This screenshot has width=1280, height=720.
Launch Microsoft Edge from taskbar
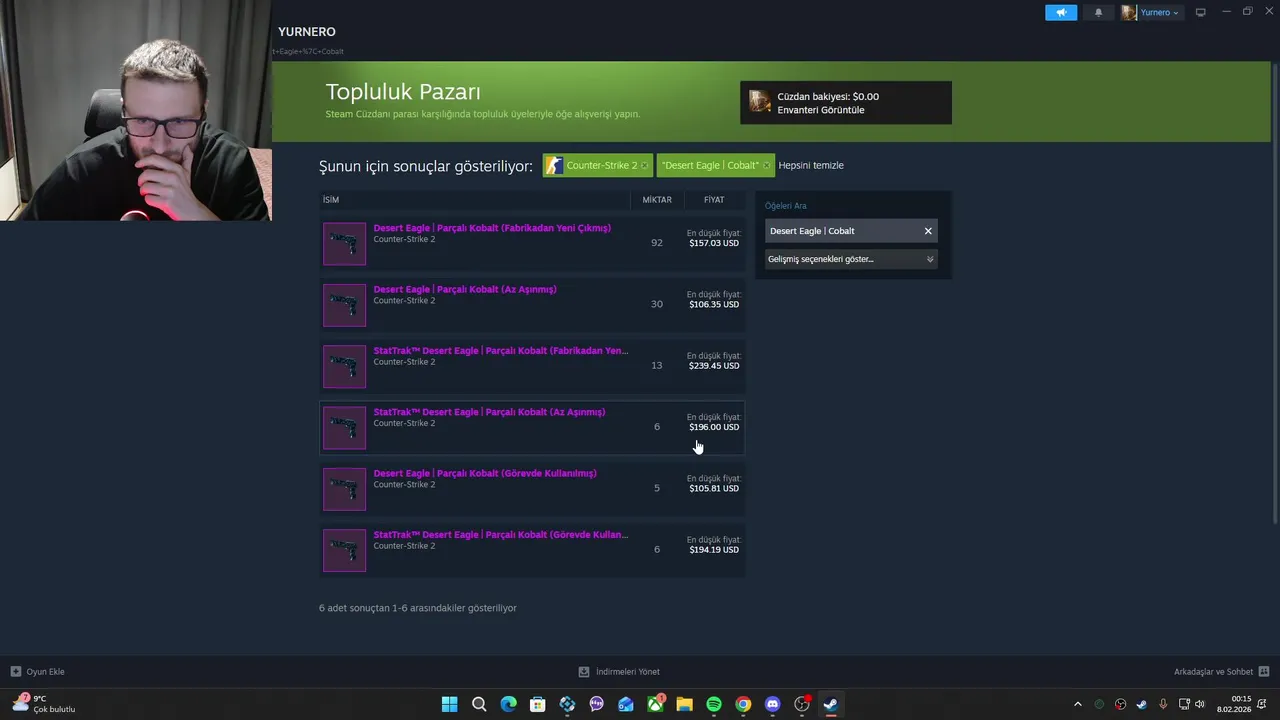pyautogui.click(x=508, y=704)
